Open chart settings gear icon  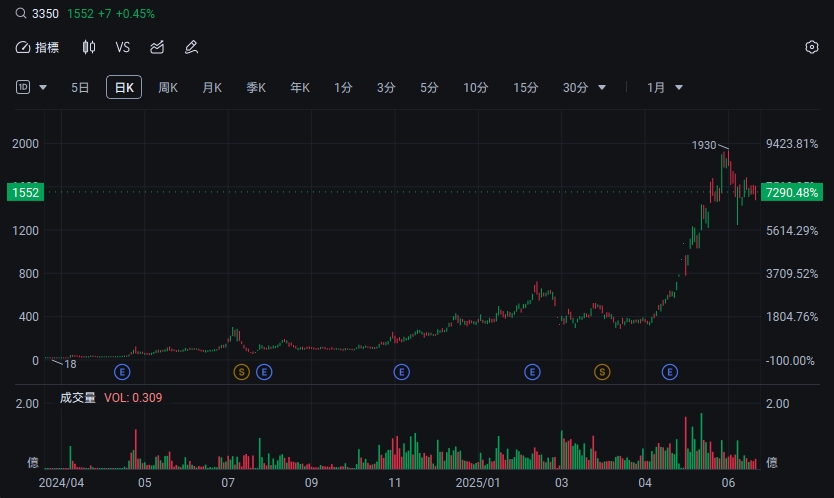812,47
